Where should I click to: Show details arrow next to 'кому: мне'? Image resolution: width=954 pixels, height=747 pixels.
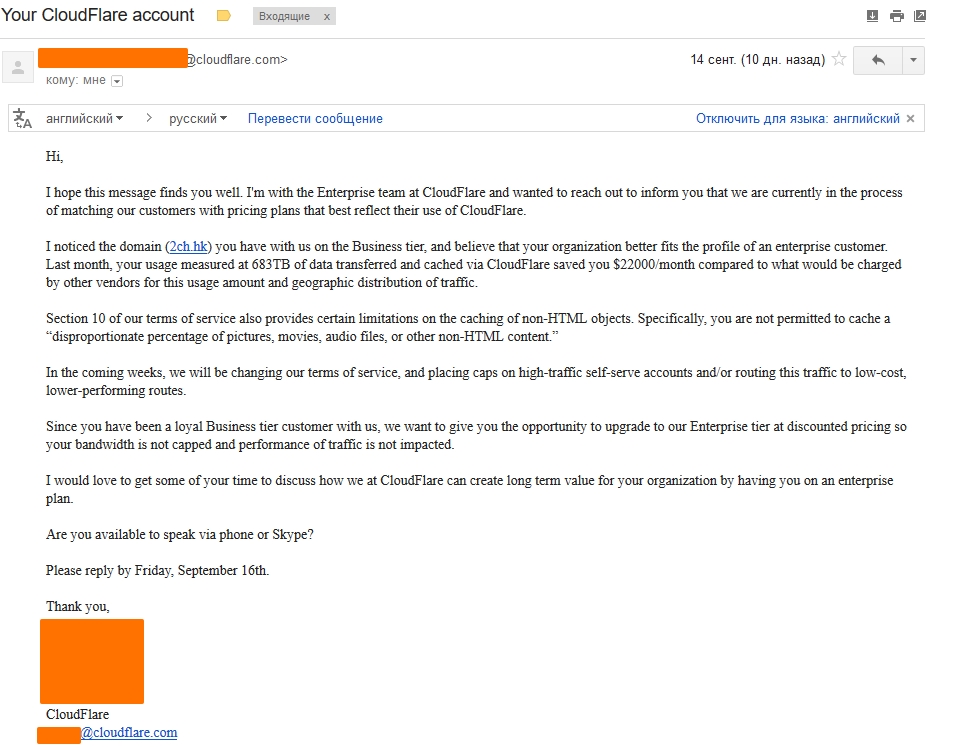point(117,81)
